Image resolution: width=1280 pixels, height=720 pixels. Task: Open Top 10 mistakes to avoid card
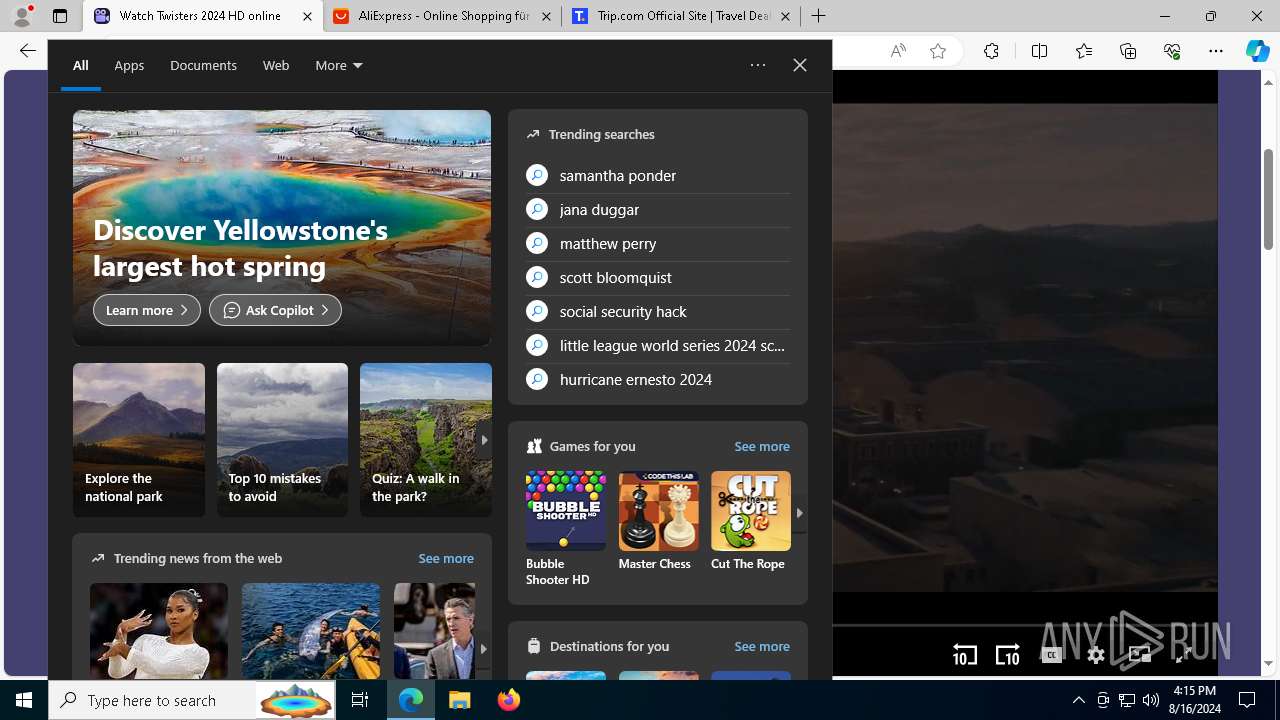click(282, 440)
